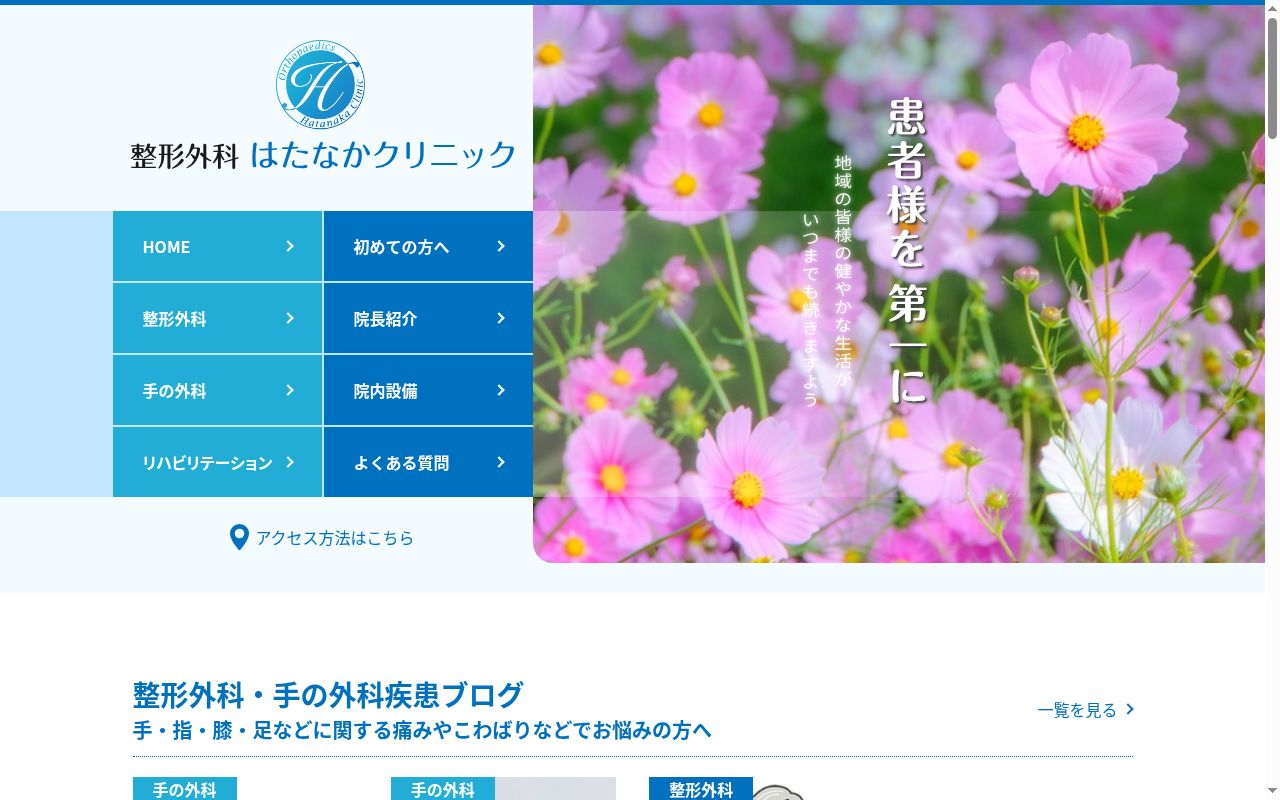Click the first 手の外科 blog category tag
This screenshot has height=800, width=1280.
pyautogui.click(x=185, y=789)
